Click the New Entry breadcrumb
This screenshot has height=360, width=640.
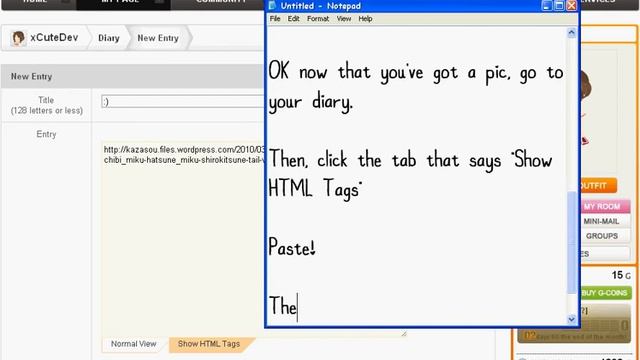point(158,38)
